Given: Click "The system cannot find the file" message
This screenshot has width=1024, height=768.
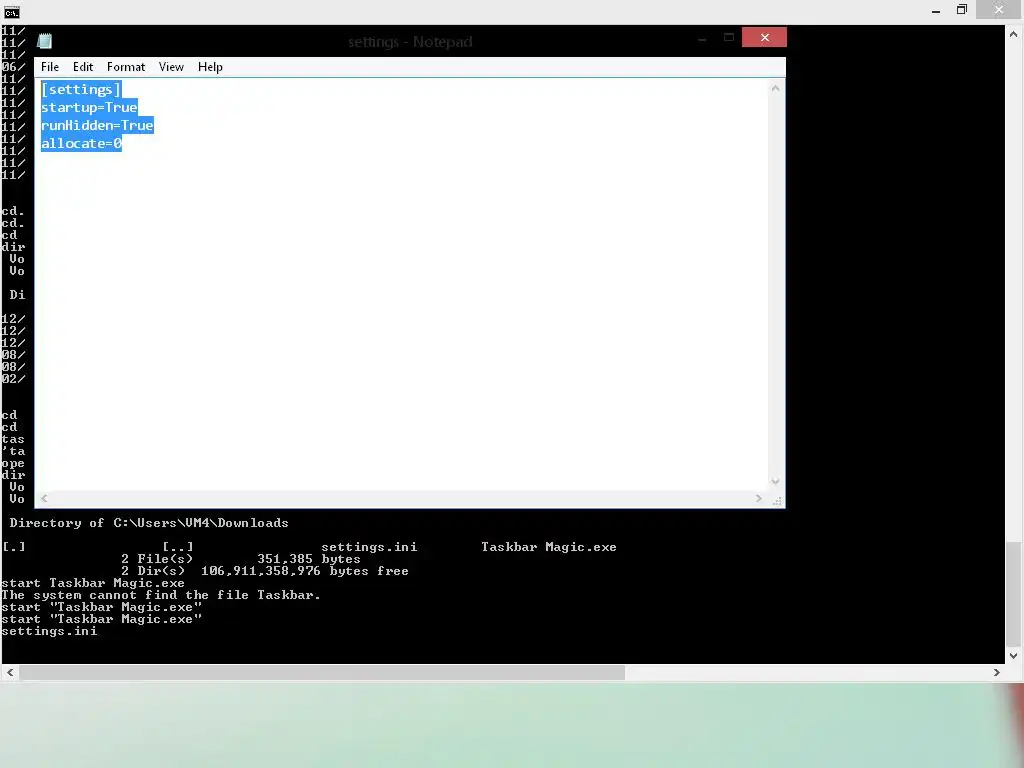Looking at the screenshot, I should 161,595.
